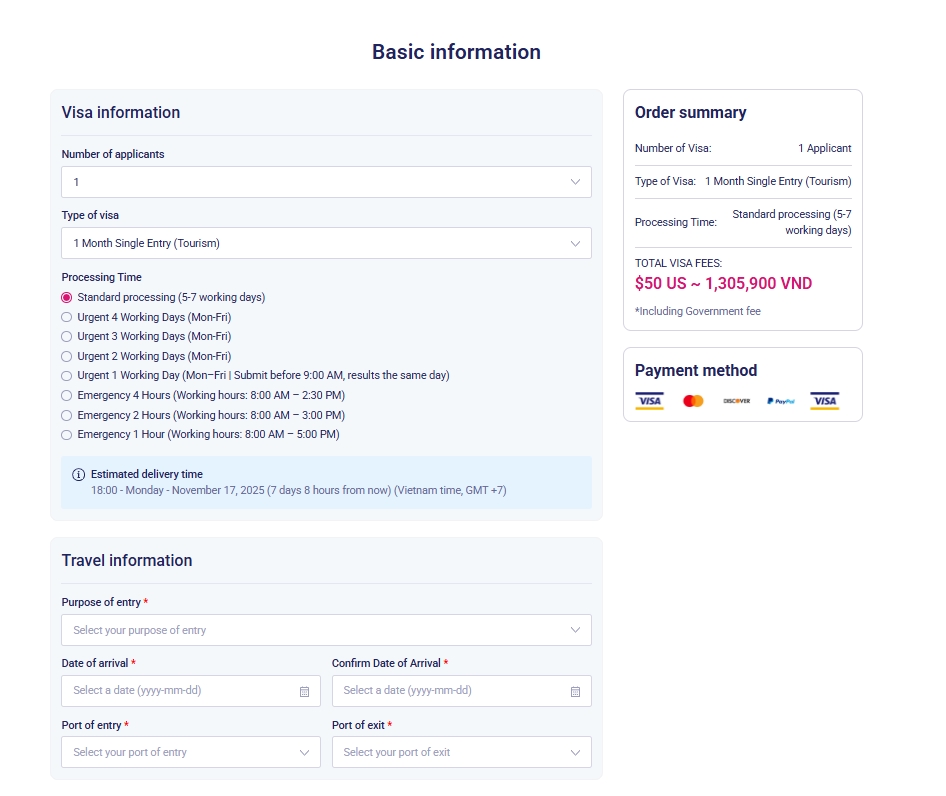Choose the PayPal payment icon
This screenshot has width=946, height=796.
coord(781,399)
